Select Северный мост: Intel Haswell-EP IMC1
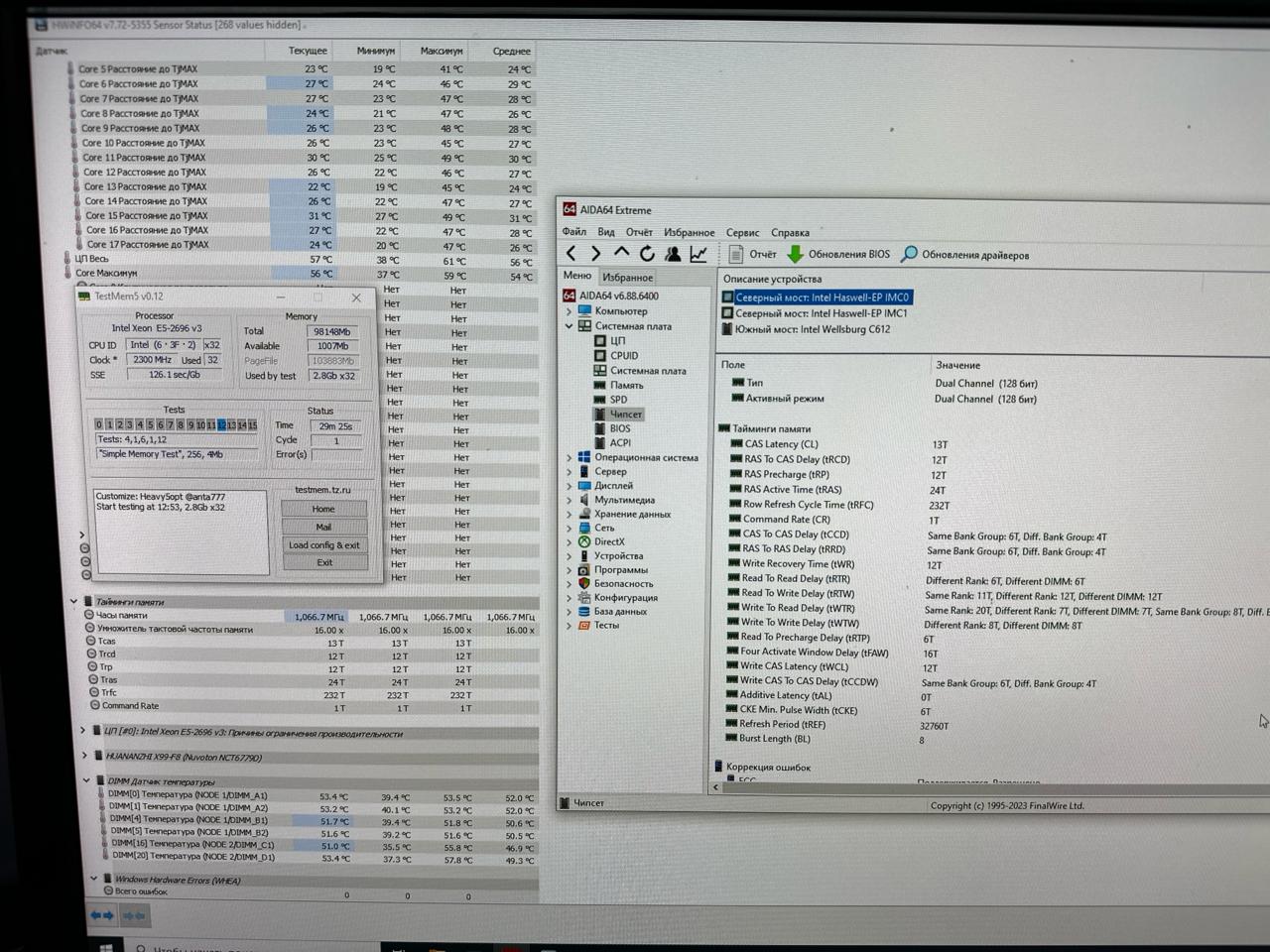This screenshot has height=952, width=1270. pyautogui.click(x=815, y=313)
